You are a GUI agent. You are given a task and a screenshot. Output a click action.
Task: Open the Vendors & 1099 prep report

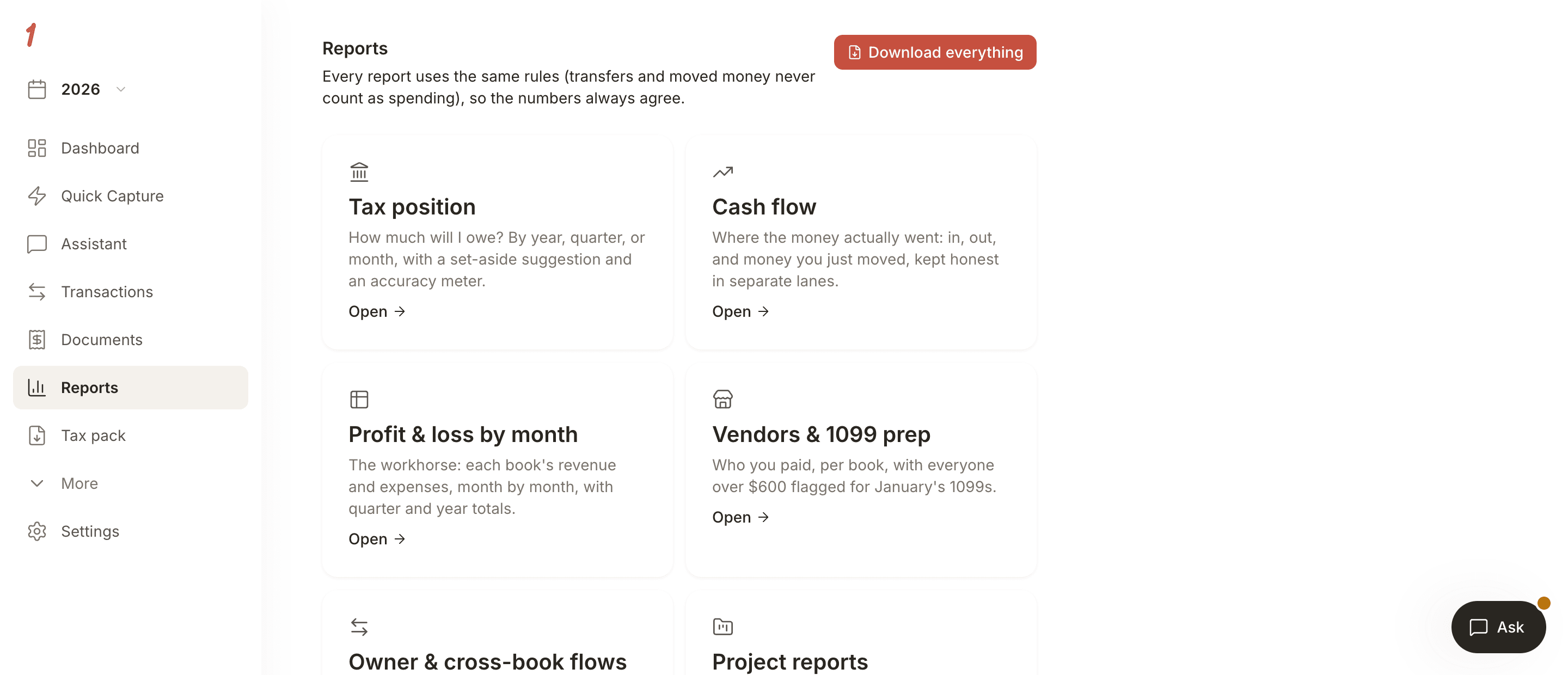coord(741,517)
